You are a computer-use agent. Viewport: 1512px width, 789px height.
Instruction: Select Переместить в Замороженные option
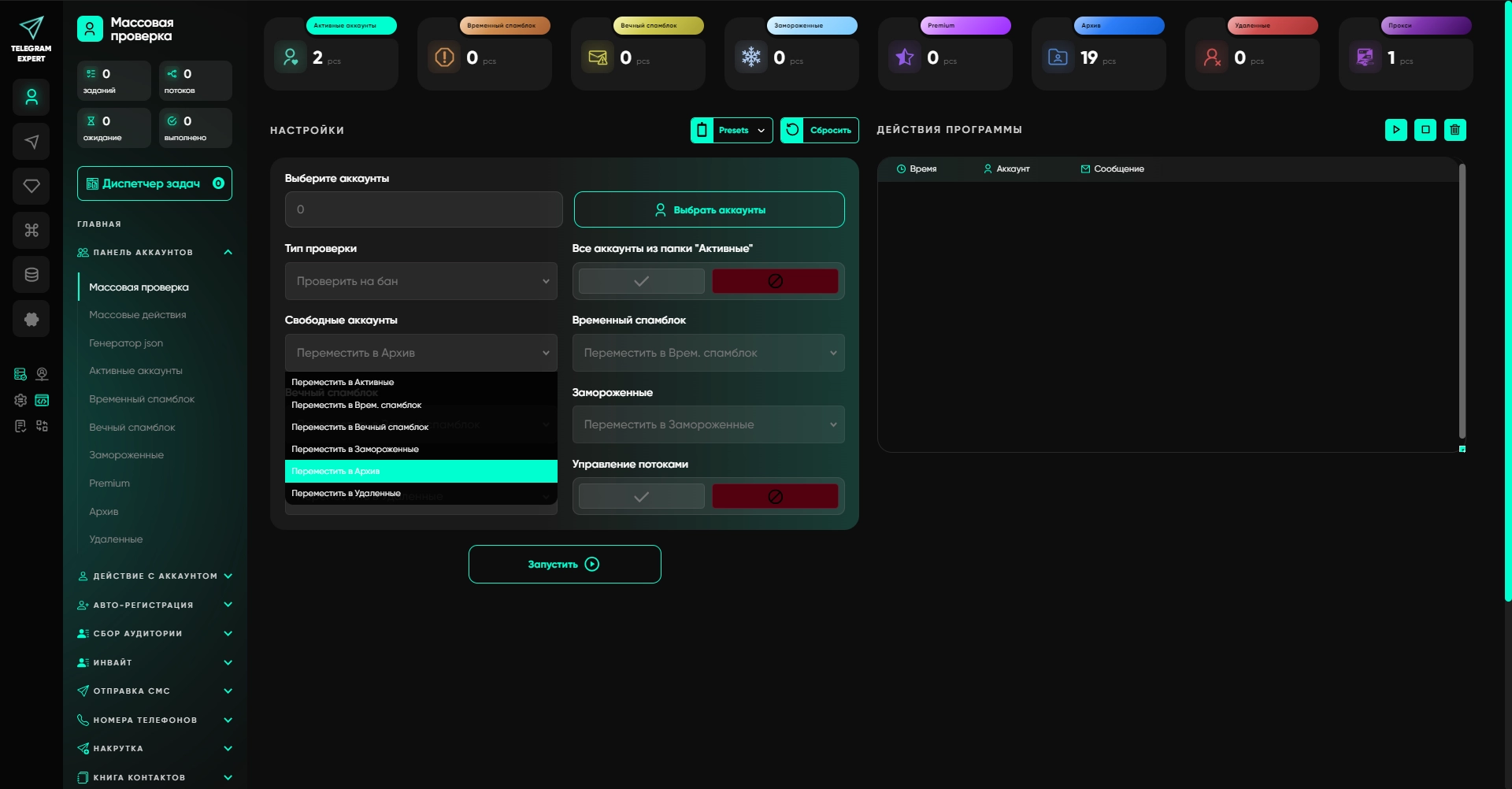click(x=421, y=449)
